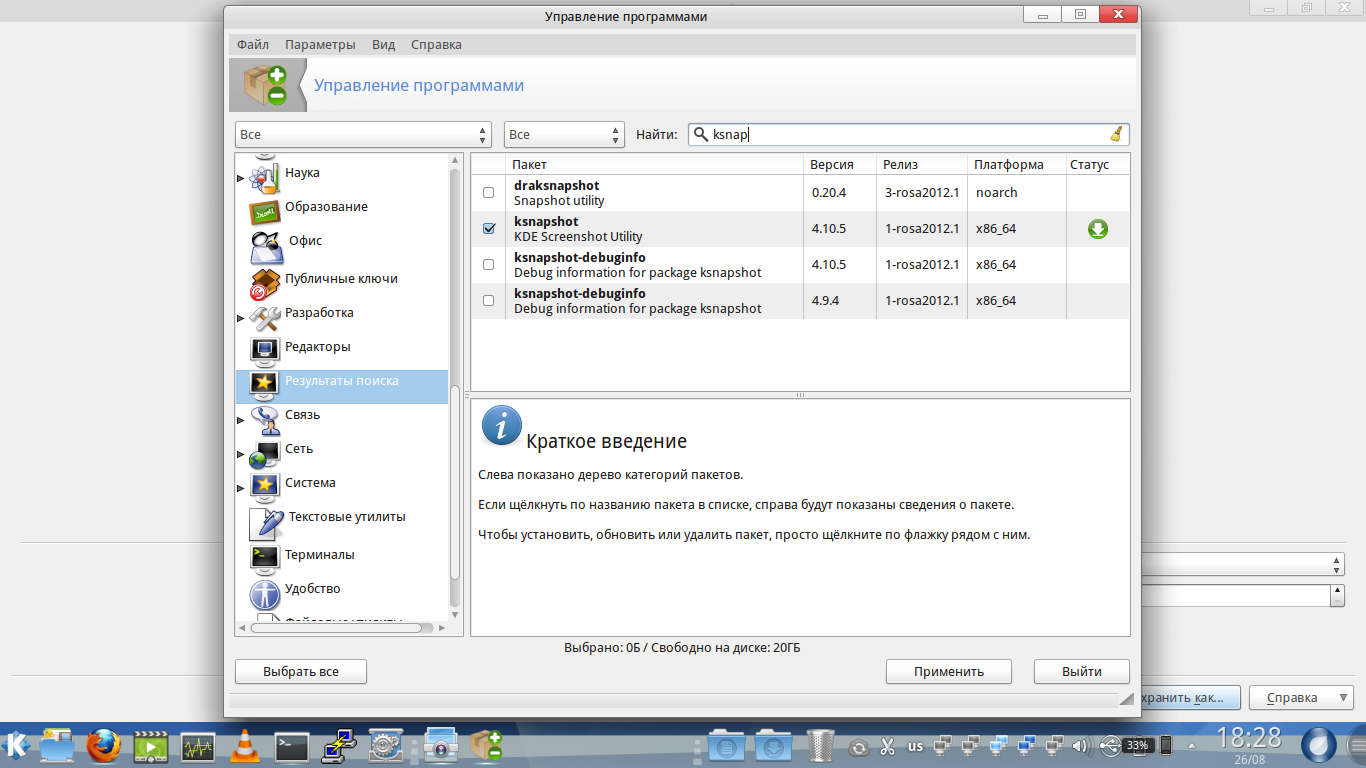
Task: Open the Файл menu
Action: click(x=252, y=45)
